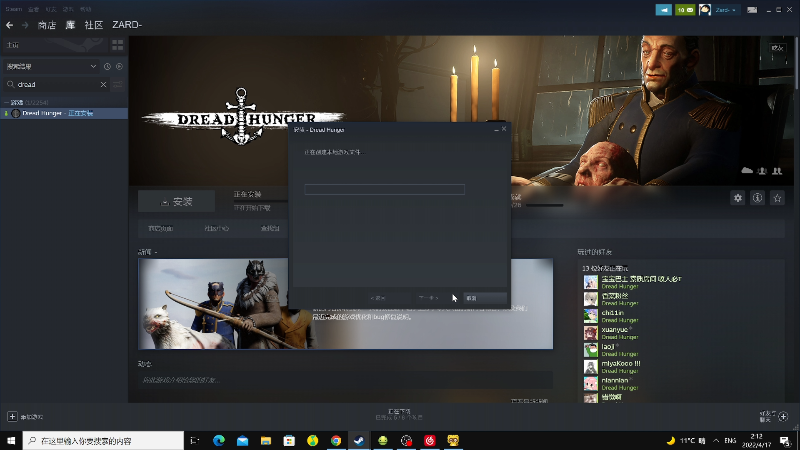Open add a game plus icon
This screenshot has height=450, width=800.
click(x=12, y=417)
